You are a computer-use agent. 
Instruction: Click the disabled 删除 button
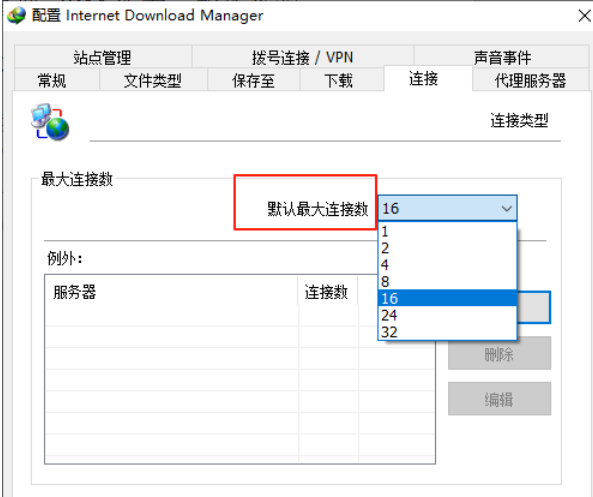coord(499,353)
